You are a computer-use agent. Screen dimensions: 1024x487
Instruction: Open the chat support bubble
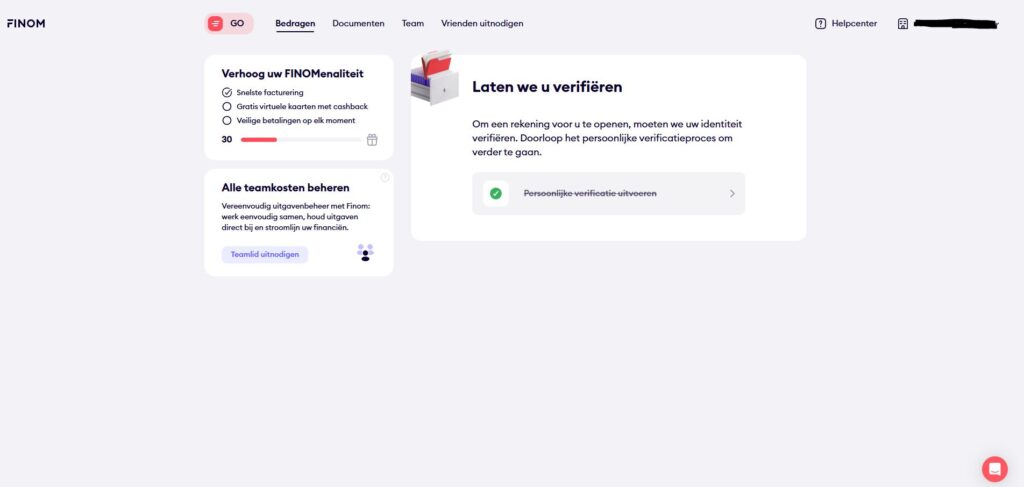pos(994,468)
